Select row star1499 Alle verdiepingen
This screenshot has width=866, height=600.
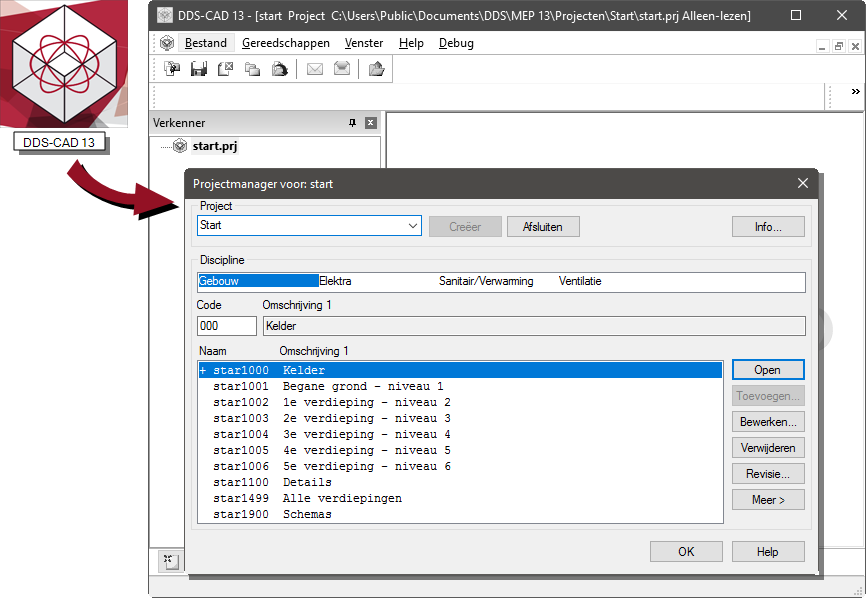click(460, 498)
